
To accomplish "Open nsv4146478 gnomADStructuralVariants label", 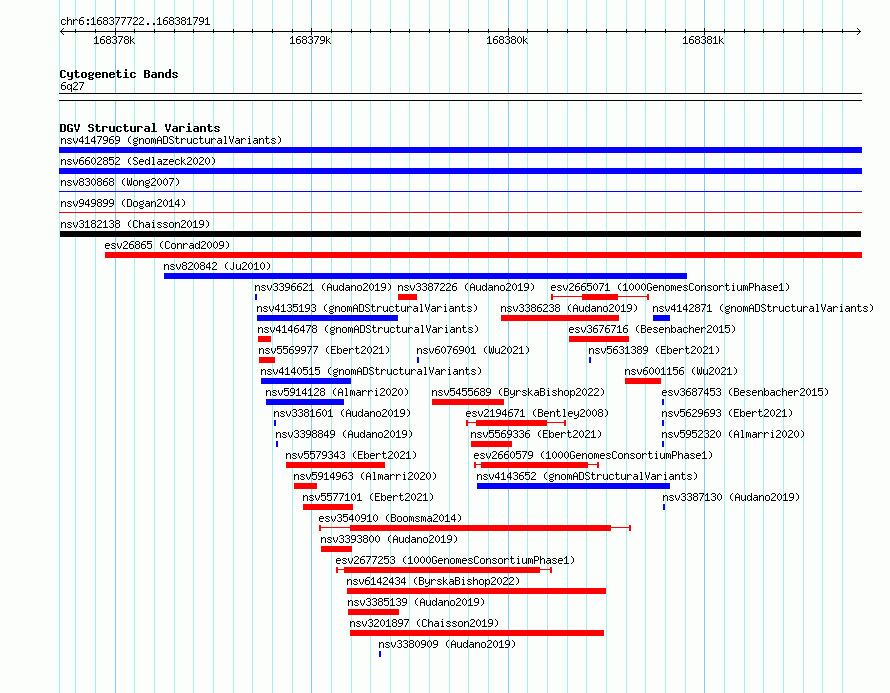I will click(368, 329).
